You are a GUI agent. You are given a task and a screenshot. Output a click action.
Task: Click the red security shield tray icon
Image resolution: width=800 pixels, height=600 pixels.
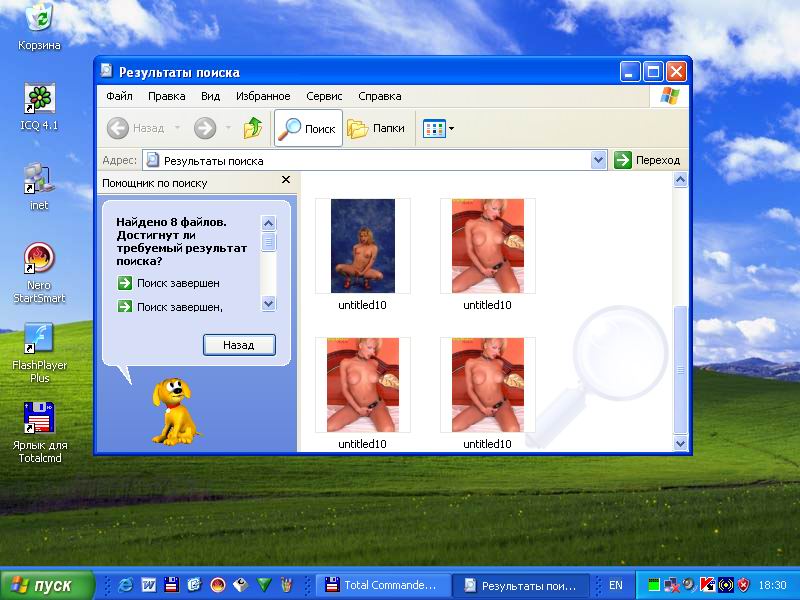pyautogui.click(x=743, y=585)
